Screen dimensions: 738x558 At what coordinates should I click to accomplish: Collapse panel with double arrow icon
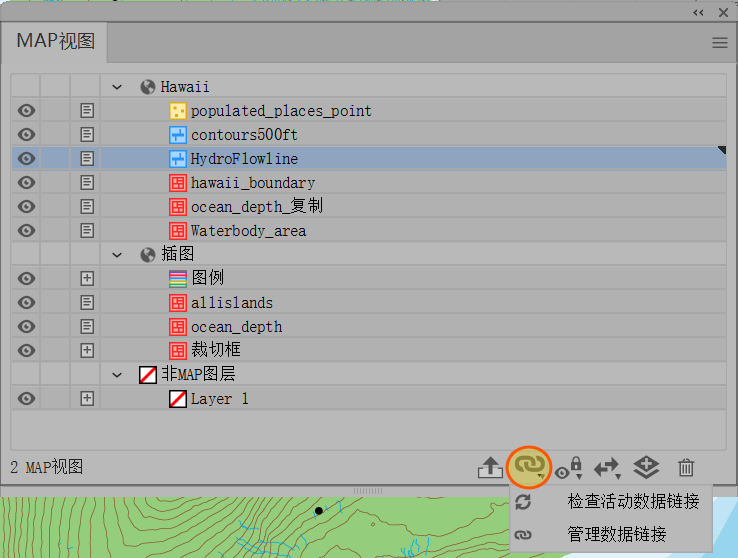pyautogui.click(x=698, y=13)
